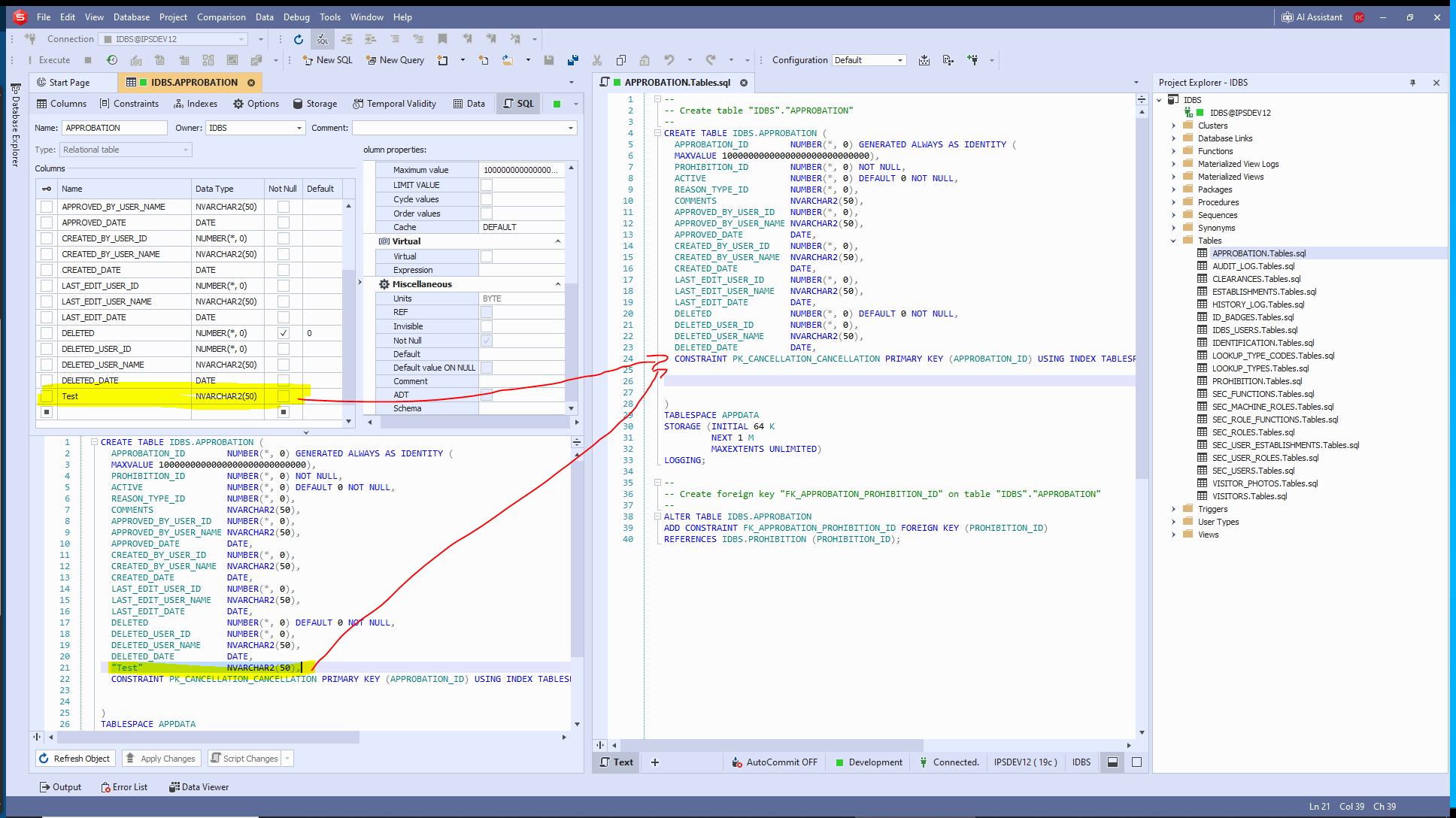Collapse the Virtual properties section
1456x818 pixels.
tap(558, 241)
